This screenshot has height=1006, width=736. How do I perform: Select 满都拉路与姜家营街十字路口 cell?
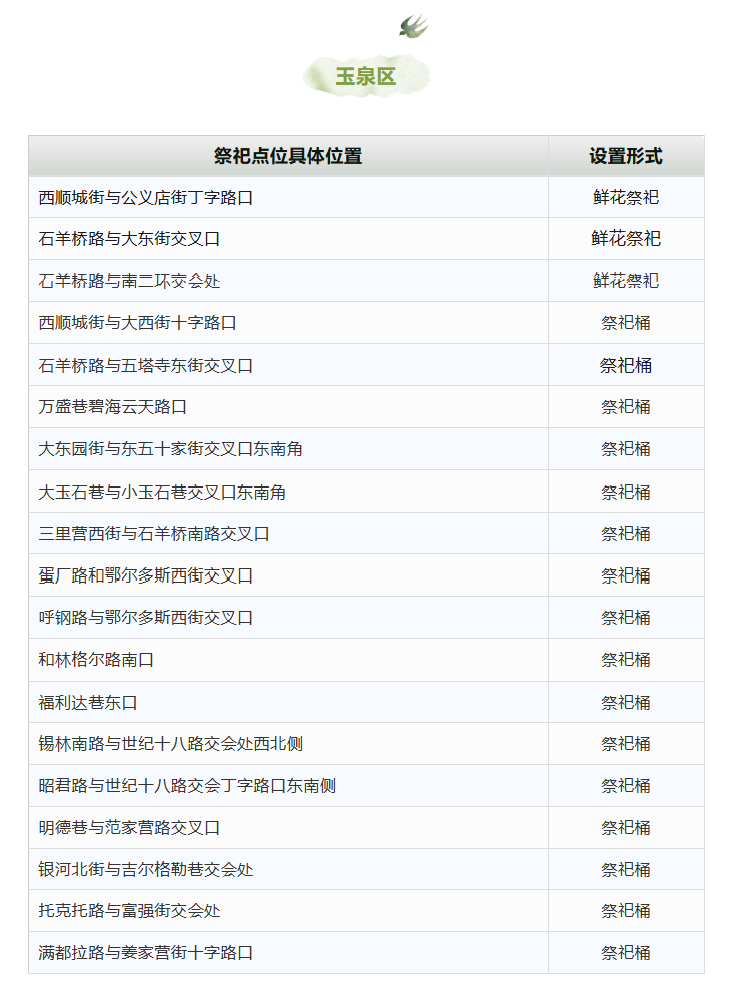pyautogui.click(x=146, y=953)
